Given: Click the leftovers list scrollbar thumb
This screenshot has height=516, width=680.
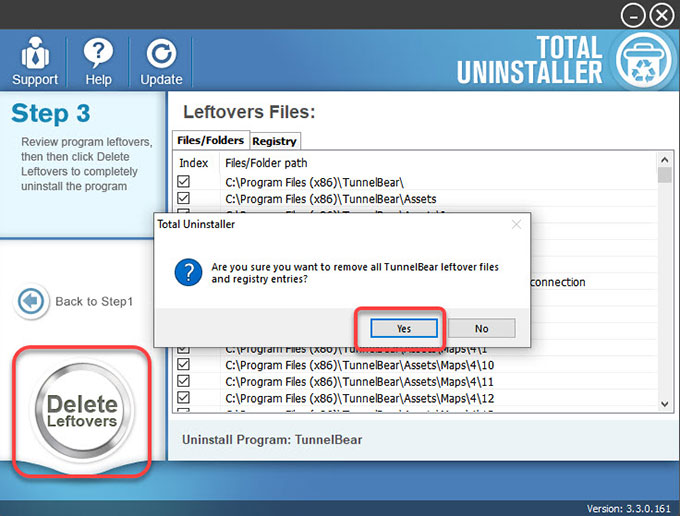Looking at the screenshot, I should point(664,175).
